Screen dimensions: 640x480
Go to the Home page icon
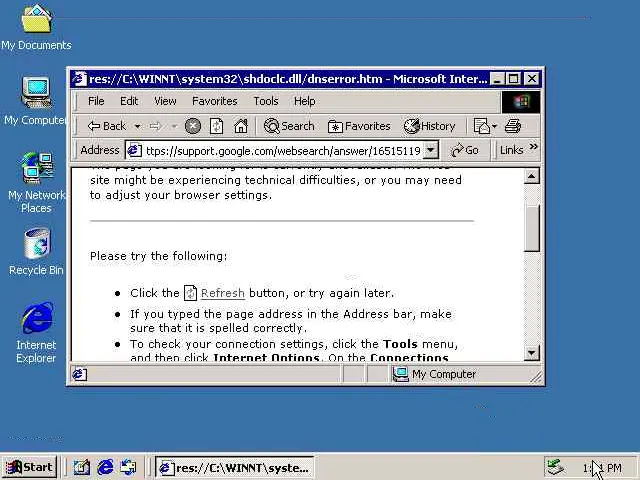pyautogui.click(x=241, y=126)
